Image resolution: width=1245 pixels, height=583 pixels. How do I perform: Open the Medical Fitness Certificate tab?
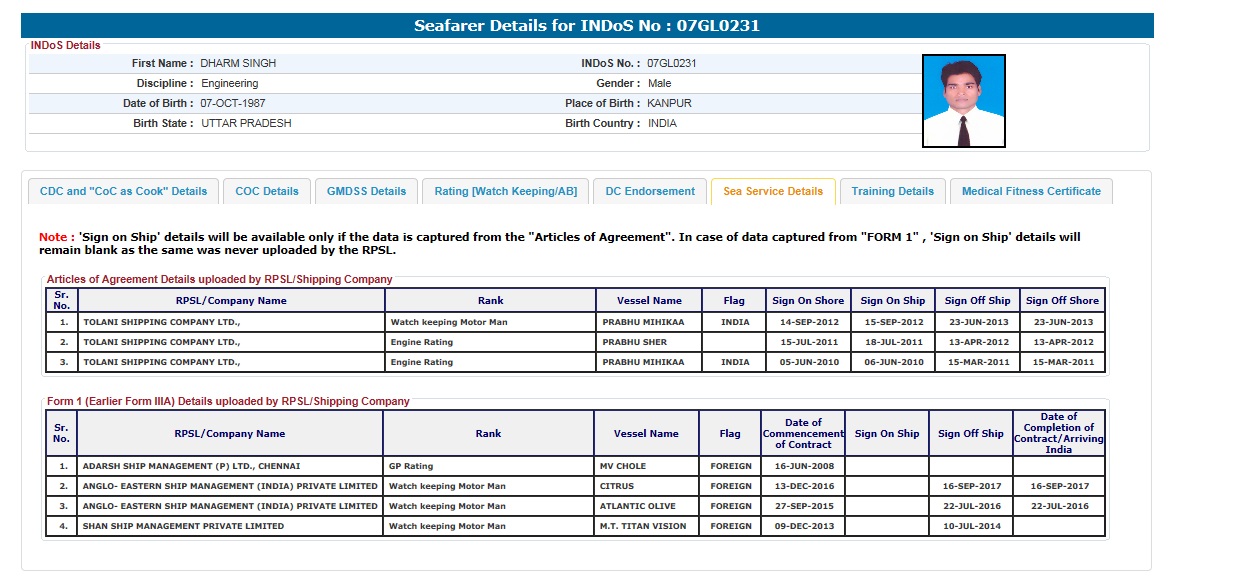(x=1031, y=191)
